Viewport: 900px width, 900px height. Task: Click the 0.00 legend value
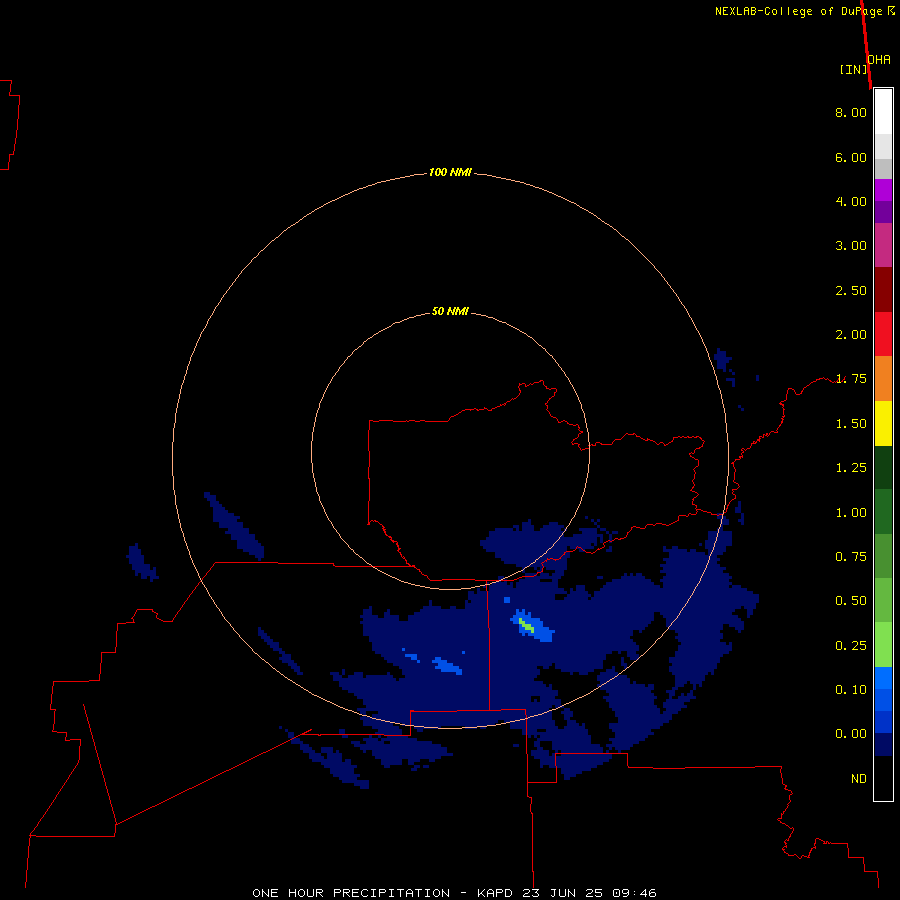pyautogui.click(x=851, y=734)
